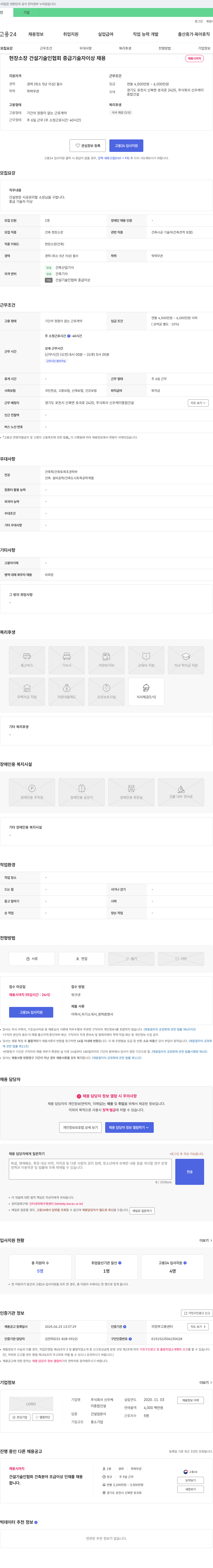Open the 지도 보기 dropdown for 근무 예정지
The width and height of the screenshot is (213, 1568).
[x=198, y=403]
